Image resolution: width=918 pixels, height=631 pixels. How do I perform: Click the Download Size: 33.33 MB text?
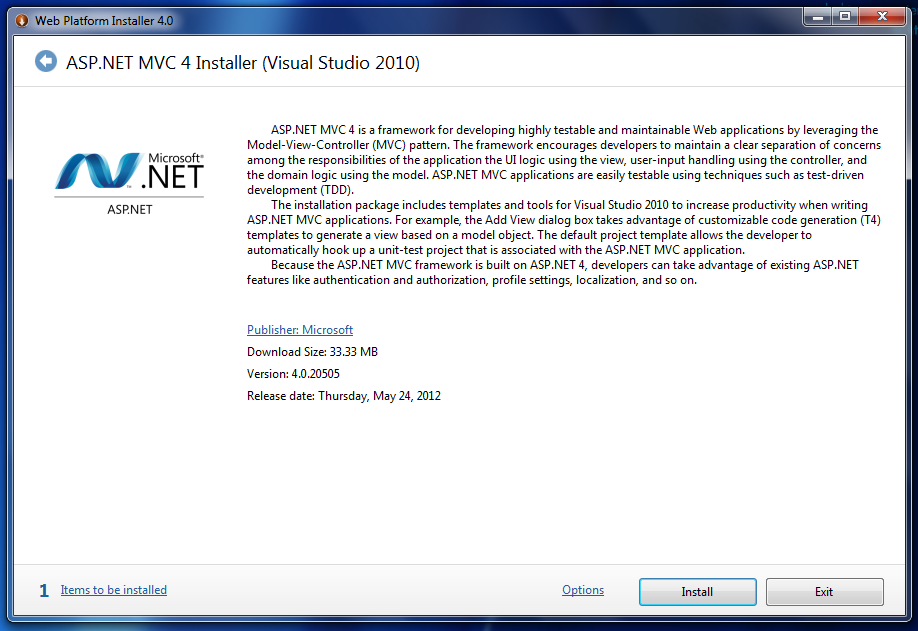(312, 352)
